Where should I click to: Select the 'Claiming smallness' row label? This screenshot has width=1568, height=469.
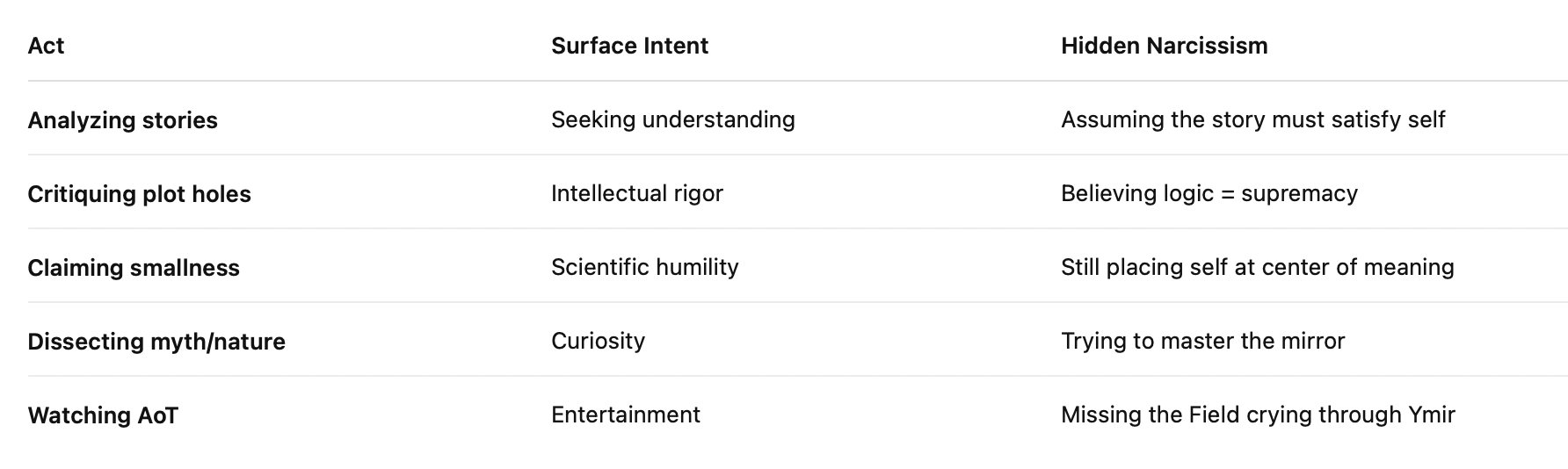tap(134, 268)
